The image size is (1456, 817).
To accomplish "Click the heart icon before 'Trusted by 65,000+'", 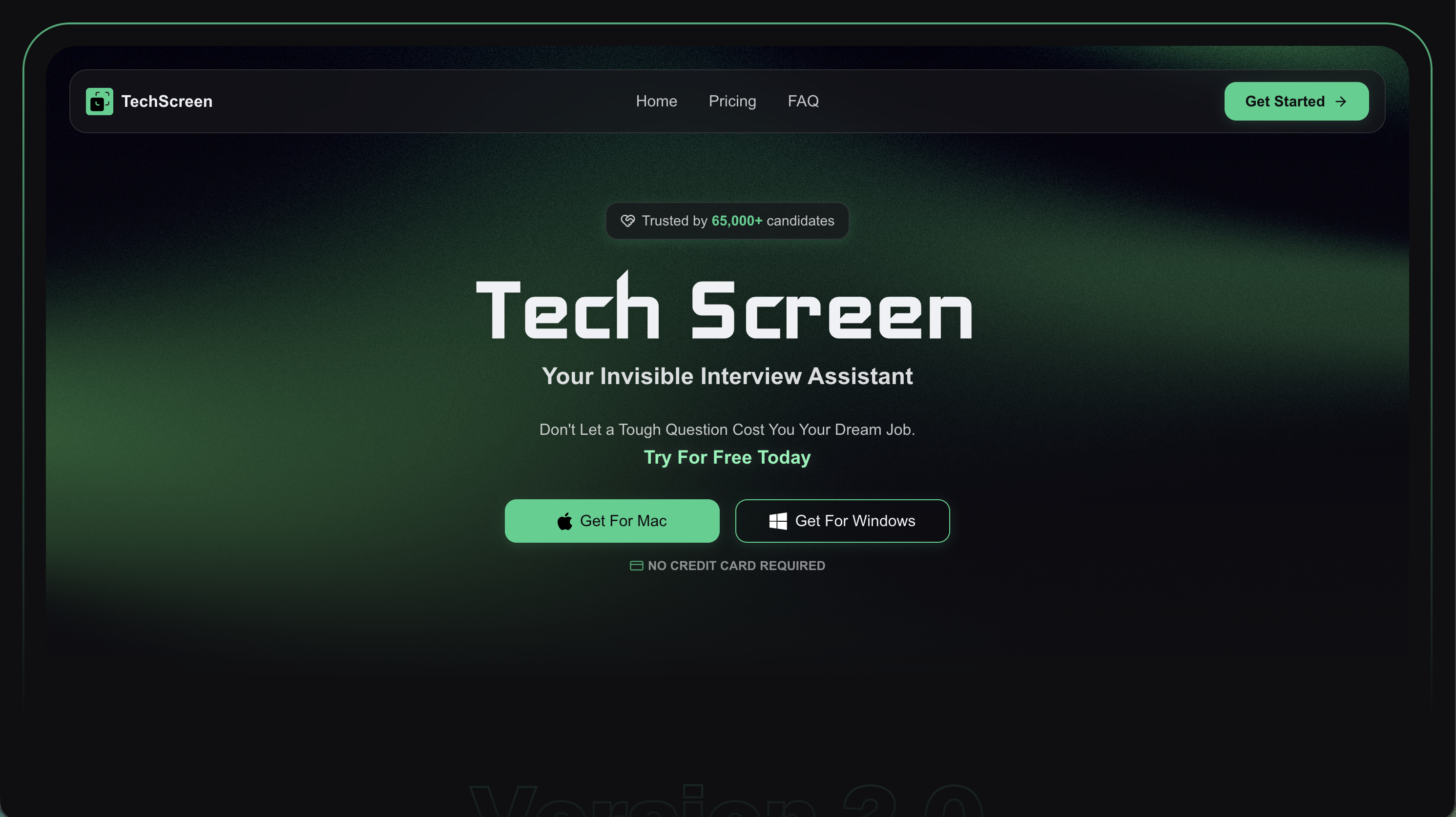I will tap(627, 221).
